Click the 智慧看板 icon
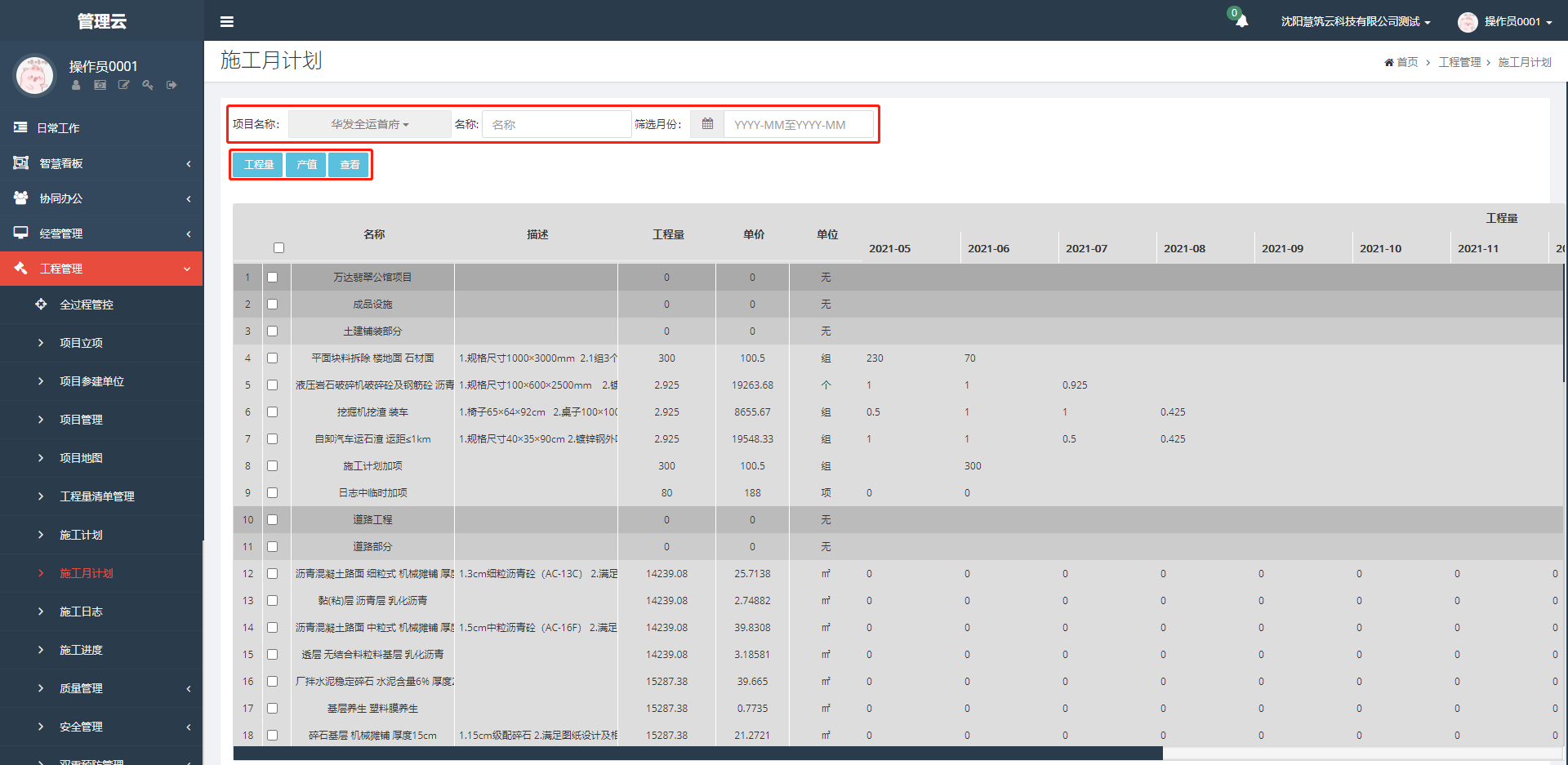This screenshot has width=1568, height=765. (x=20, y=163)
